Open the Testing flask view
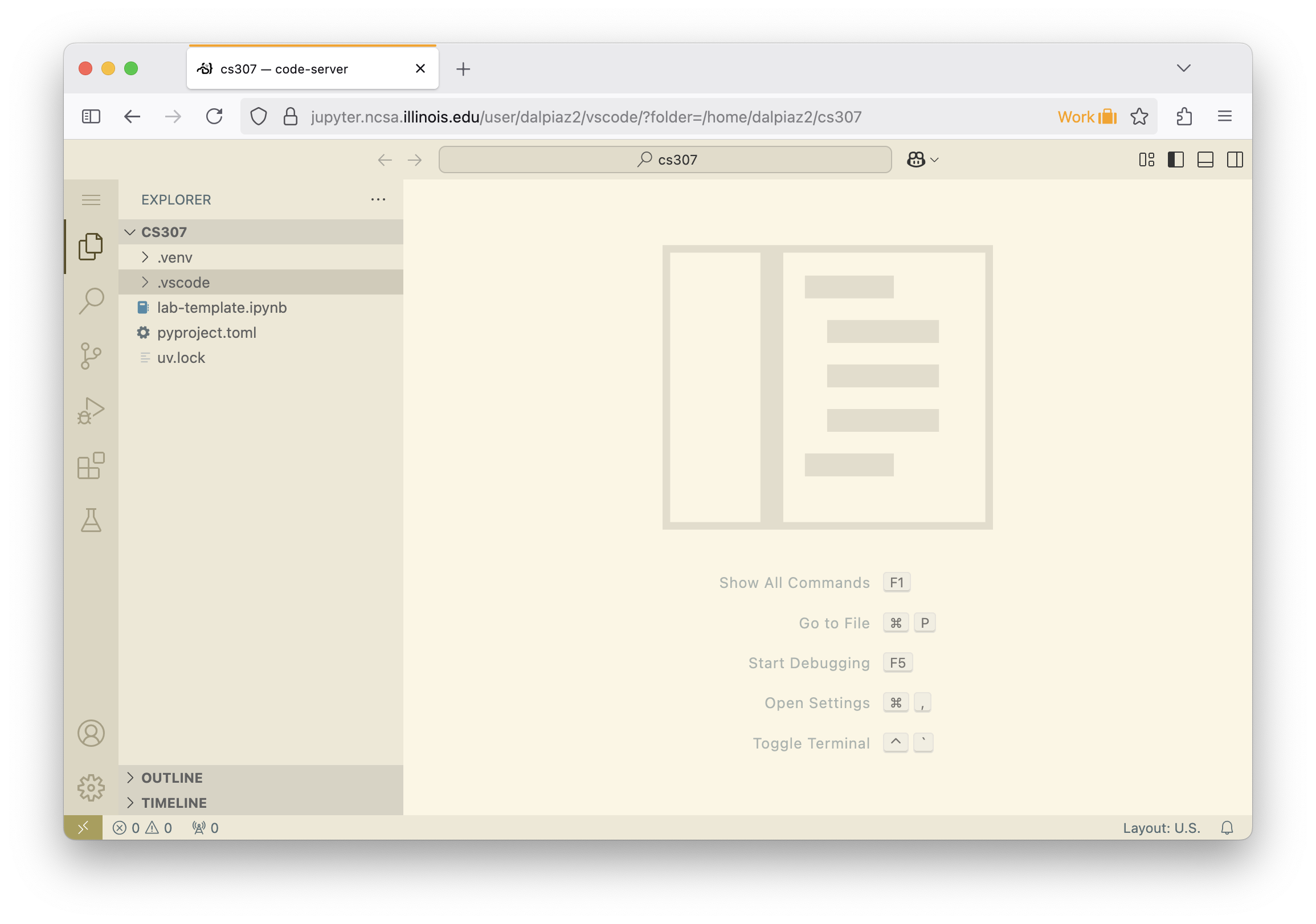Screen dimensions: 1316x924 91,521
